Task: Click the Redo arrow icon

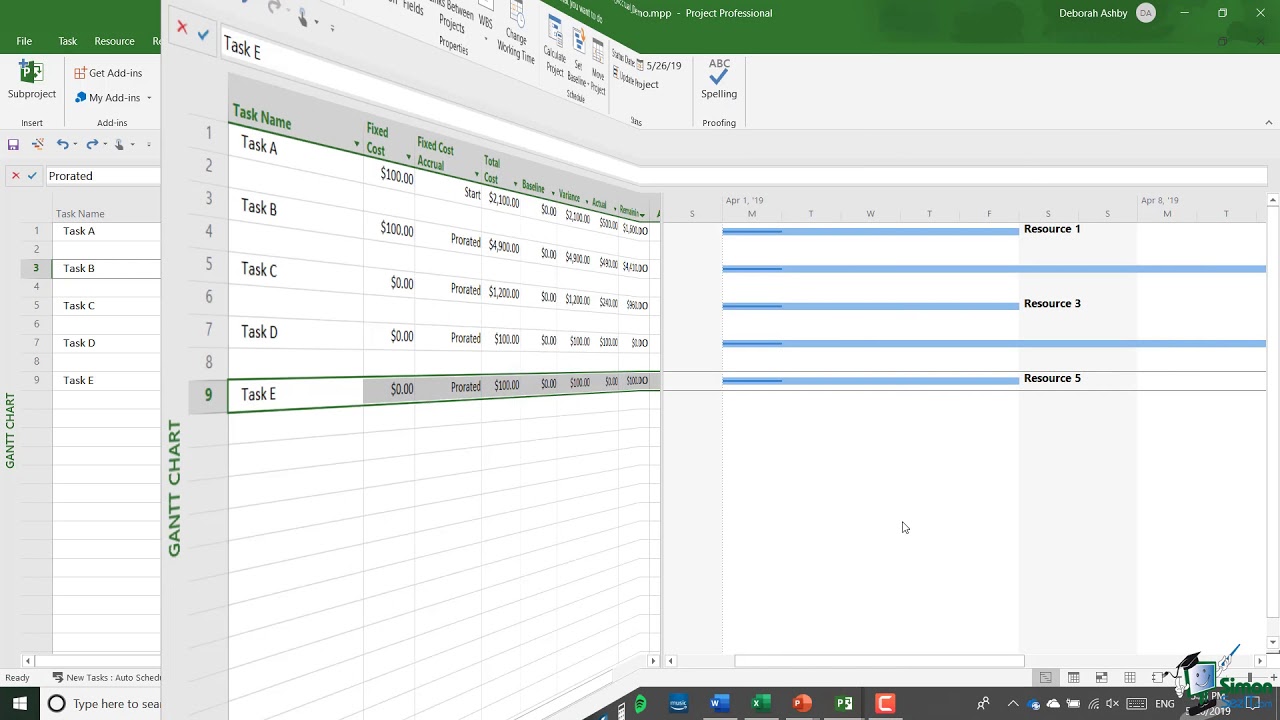Action: (x=91, y=145)
